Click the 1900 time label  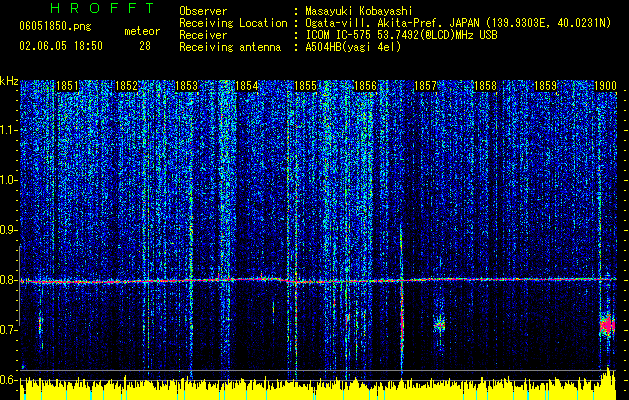(x=605, y=86)
